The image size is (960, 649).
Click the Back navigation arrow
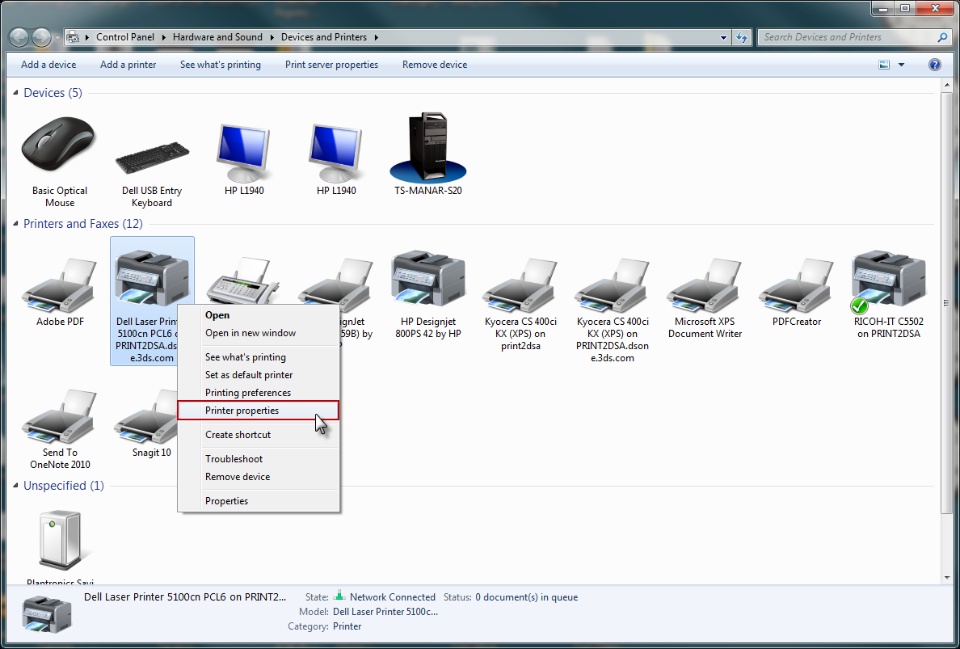pos(19,38)
